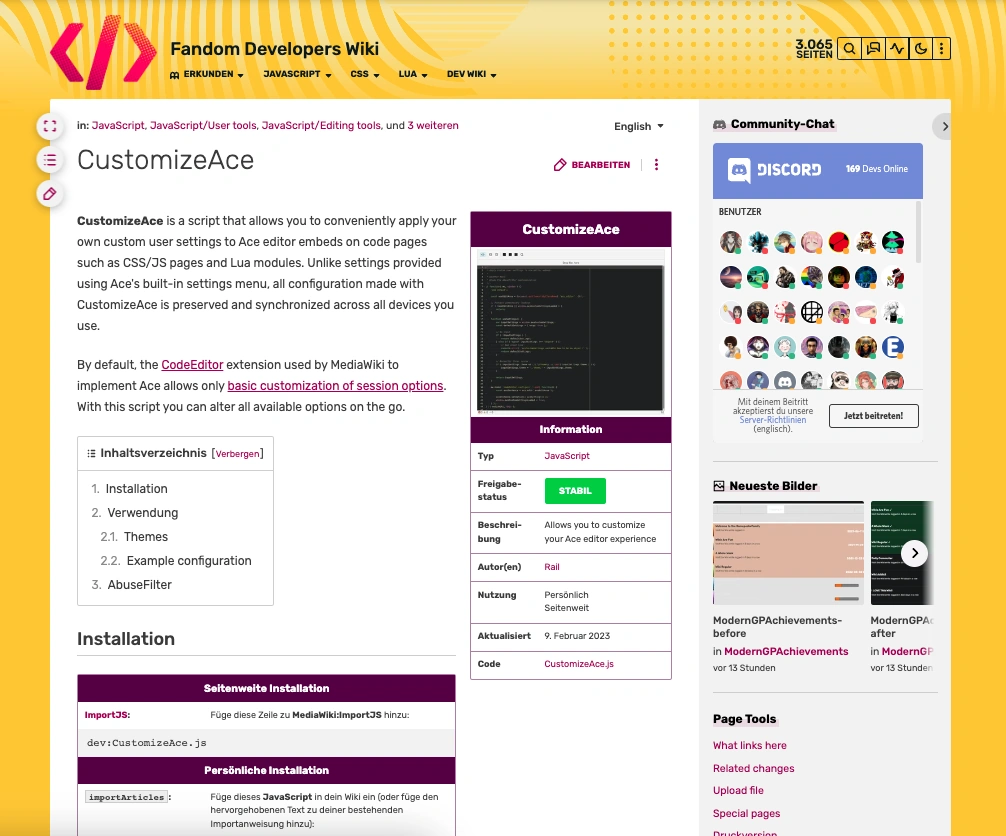Open the search magnifier icon

coord(849,49)
